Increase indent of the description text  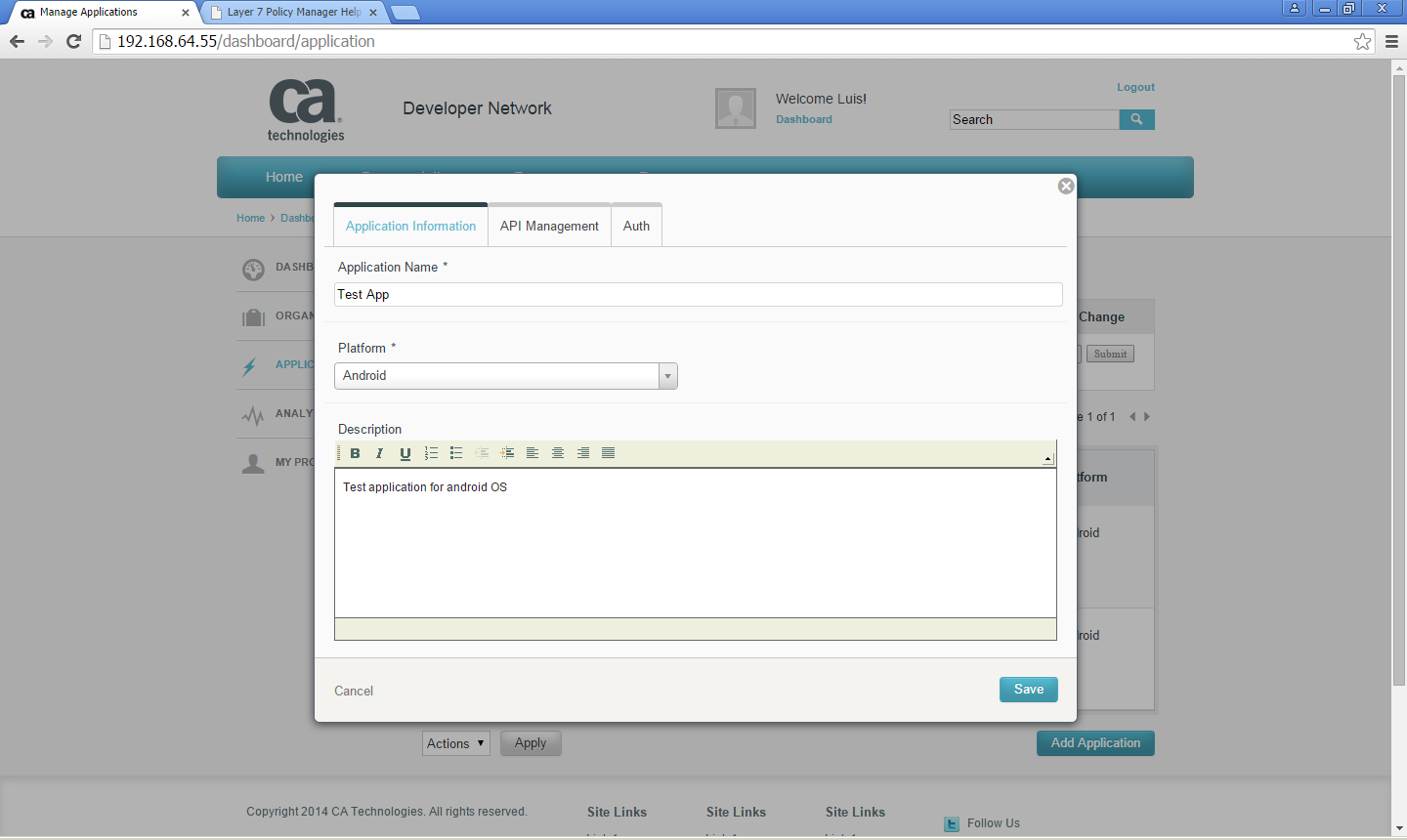point(507,452)
